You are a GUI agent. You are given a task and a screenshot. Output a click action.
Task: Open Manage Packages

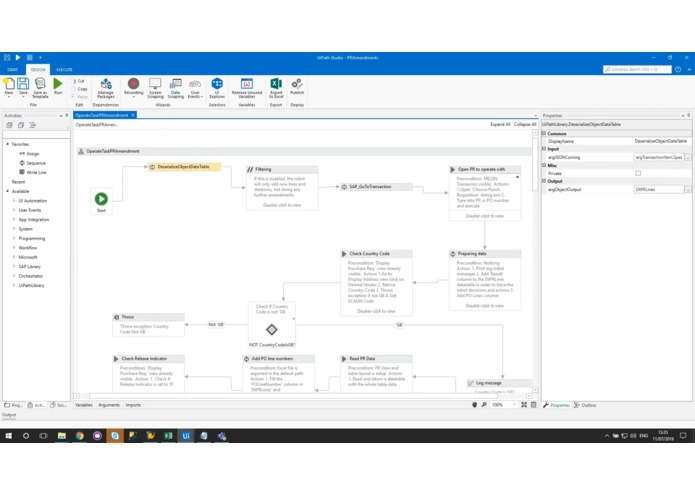pos(106,88)
